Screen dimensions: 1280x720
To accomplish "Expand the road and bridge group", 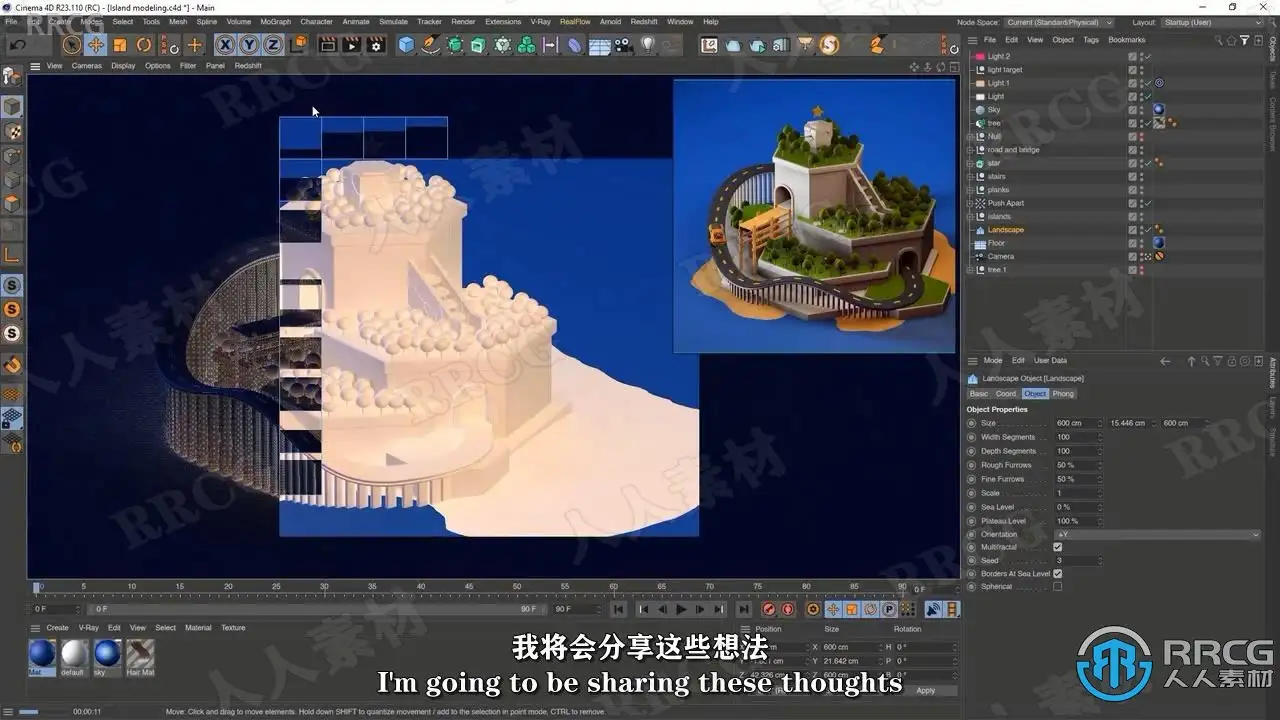I will click(971, 150).
